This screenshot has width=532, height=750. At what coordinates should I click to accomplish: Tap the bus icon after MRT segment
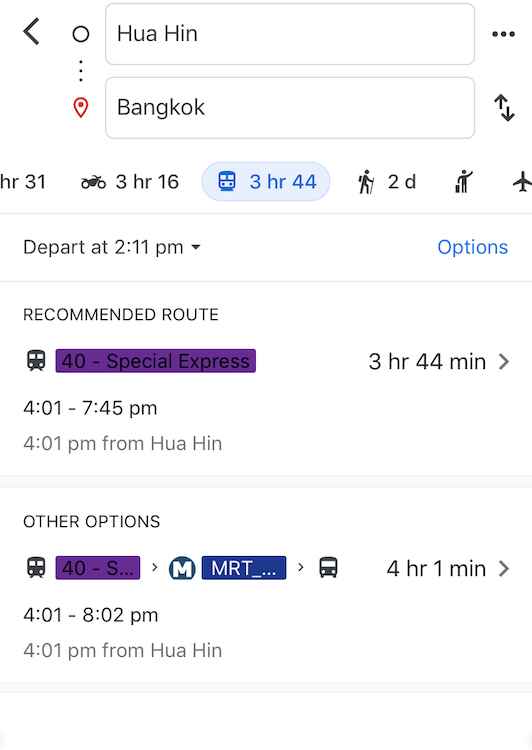[329, 568]
